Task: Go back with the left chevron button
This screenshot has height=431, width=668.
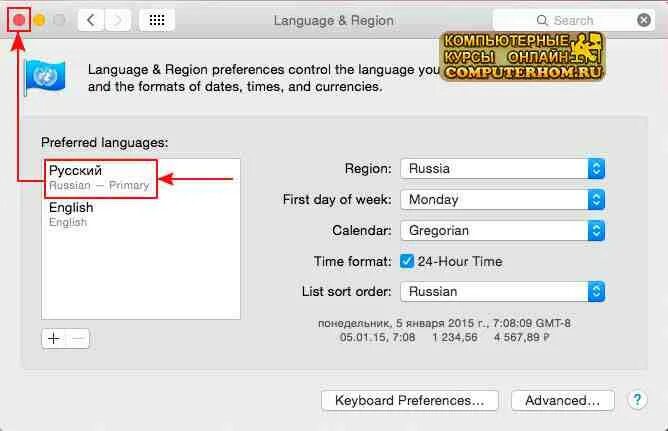Action: coord(91,20)
